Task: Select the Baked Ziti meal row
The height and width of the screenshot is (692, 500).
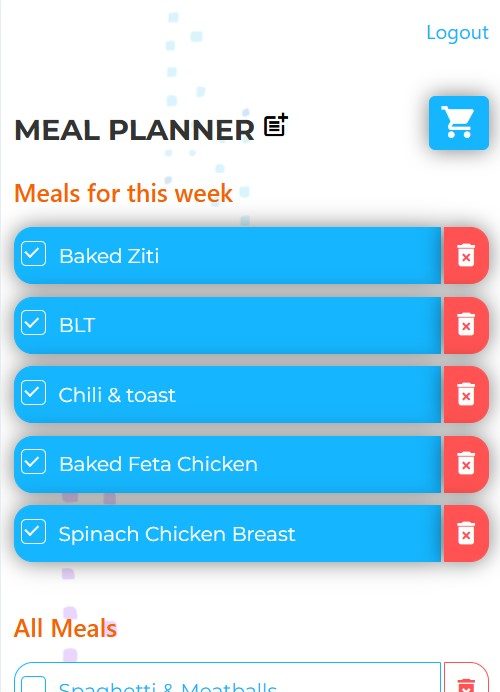Action: [x=227, y=256]
